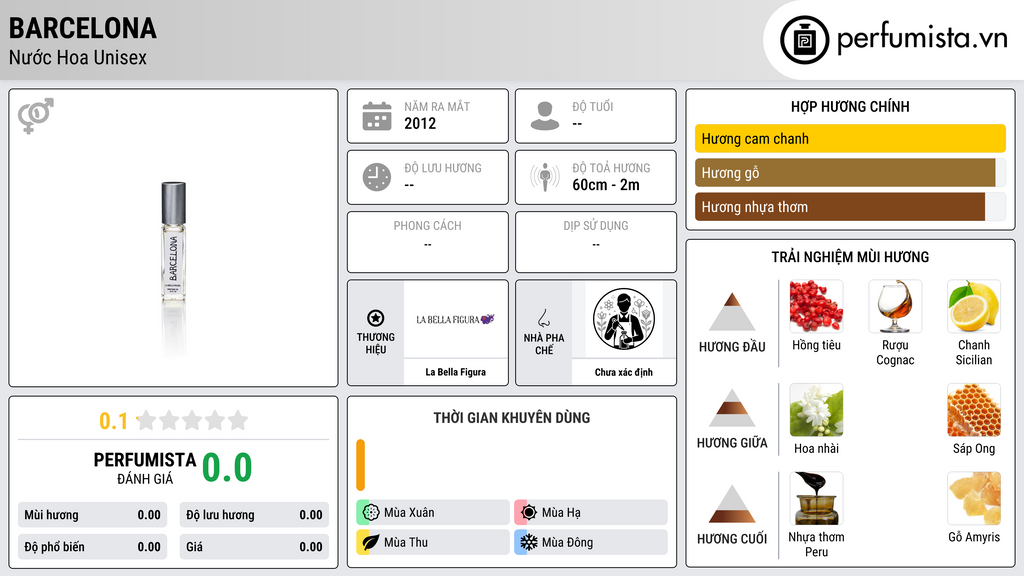Open the Chưa xác định perfumer image
The image size is (1024, 576).
point(624,319)
